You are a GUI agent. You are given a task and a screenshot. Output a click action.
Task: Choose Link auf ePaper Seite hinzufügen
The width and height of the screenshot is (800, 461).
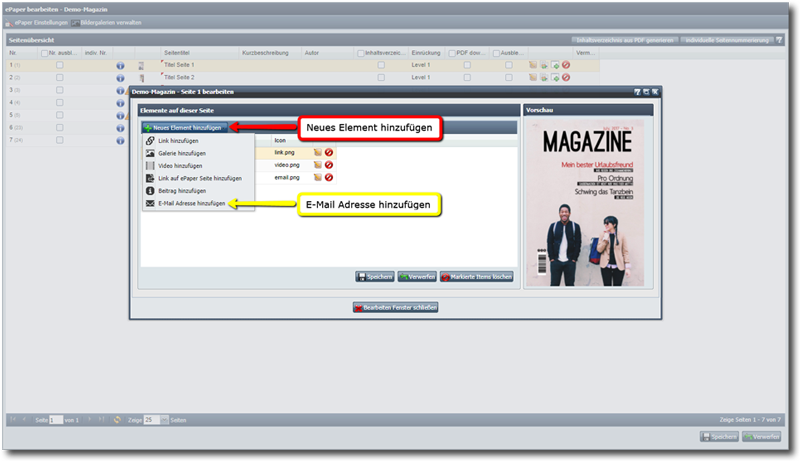pos(198,178)
